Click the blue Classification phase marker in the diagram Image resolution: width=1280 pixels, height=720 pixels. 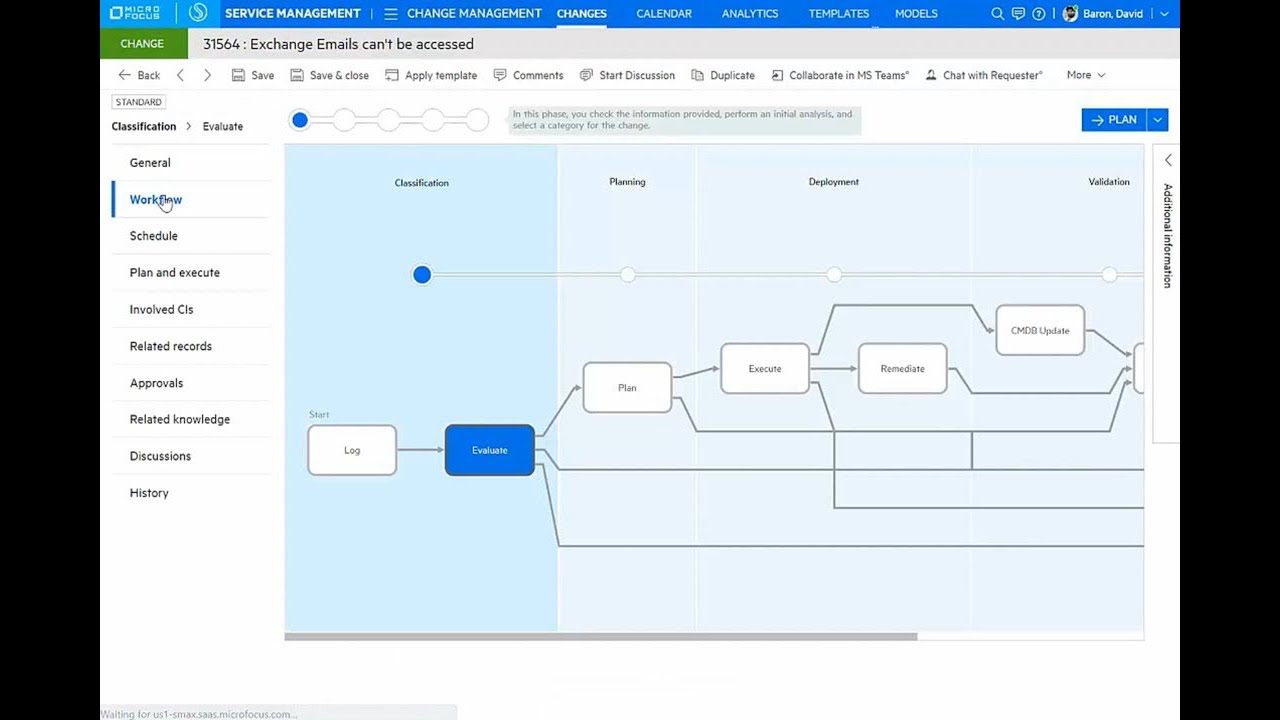click(422, 275)
